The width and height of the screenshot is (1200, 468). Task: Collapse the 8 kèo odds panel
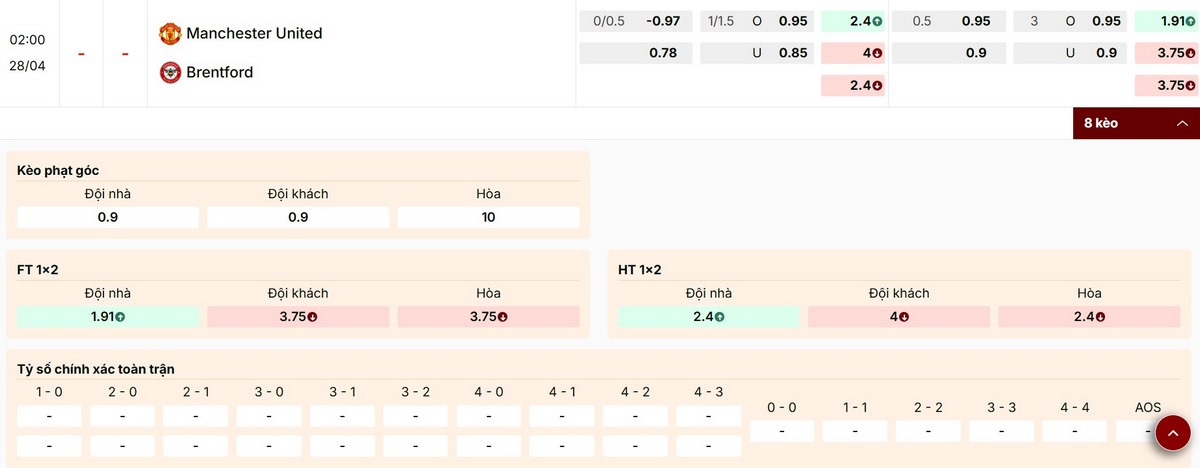click(1135, 123)
